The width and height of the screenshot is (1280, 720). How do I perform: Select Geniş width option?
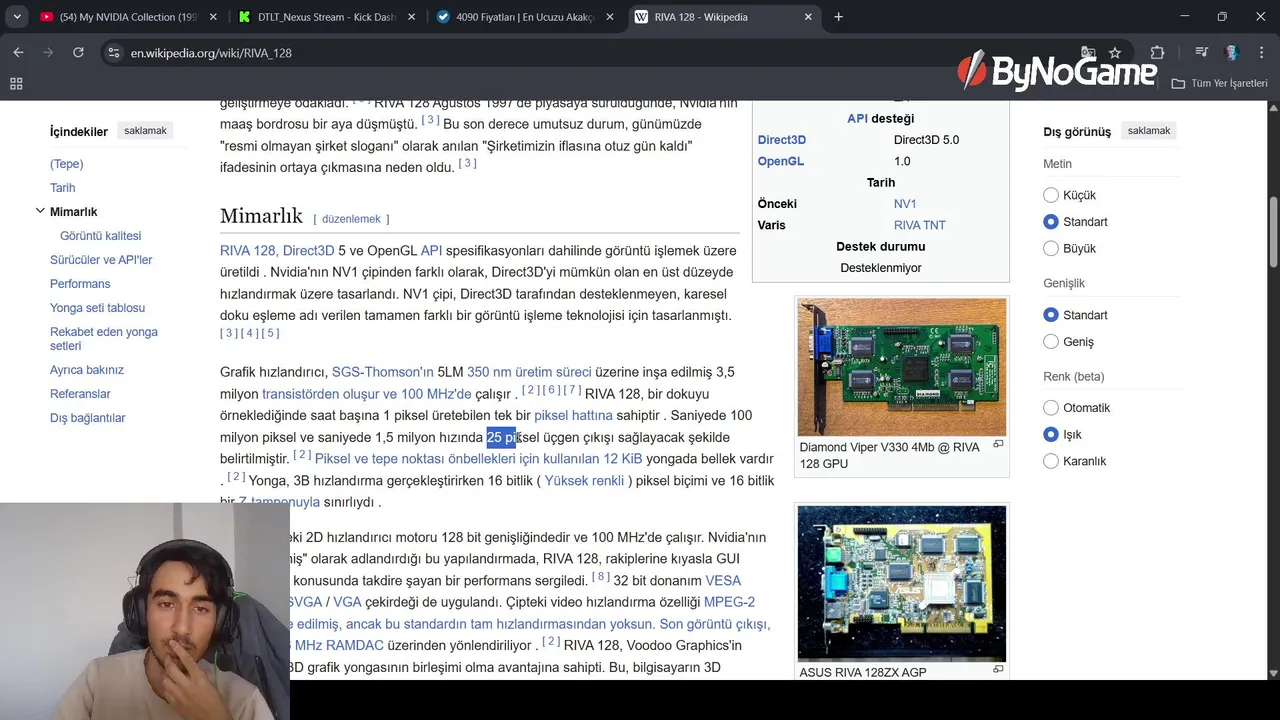coord(1051,342)
